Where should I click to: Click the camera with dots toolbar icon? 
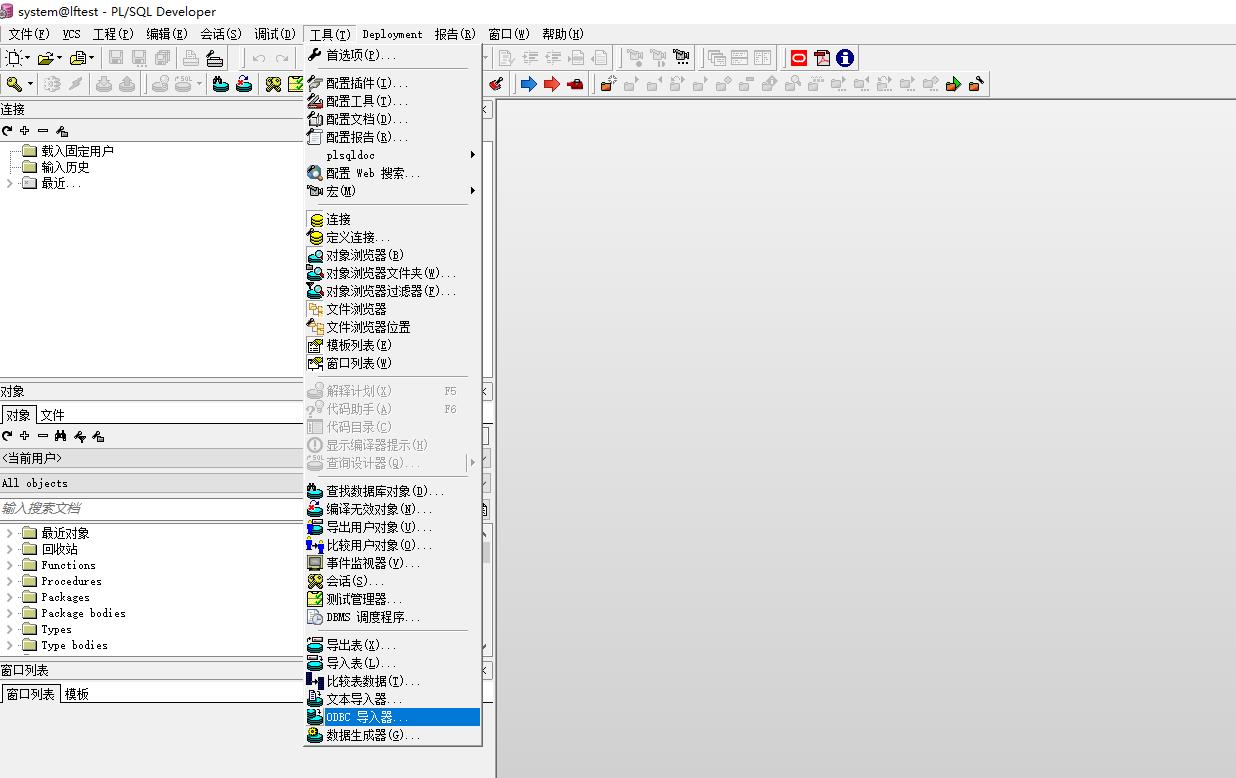pyautogui.click(x=682, y=58)
